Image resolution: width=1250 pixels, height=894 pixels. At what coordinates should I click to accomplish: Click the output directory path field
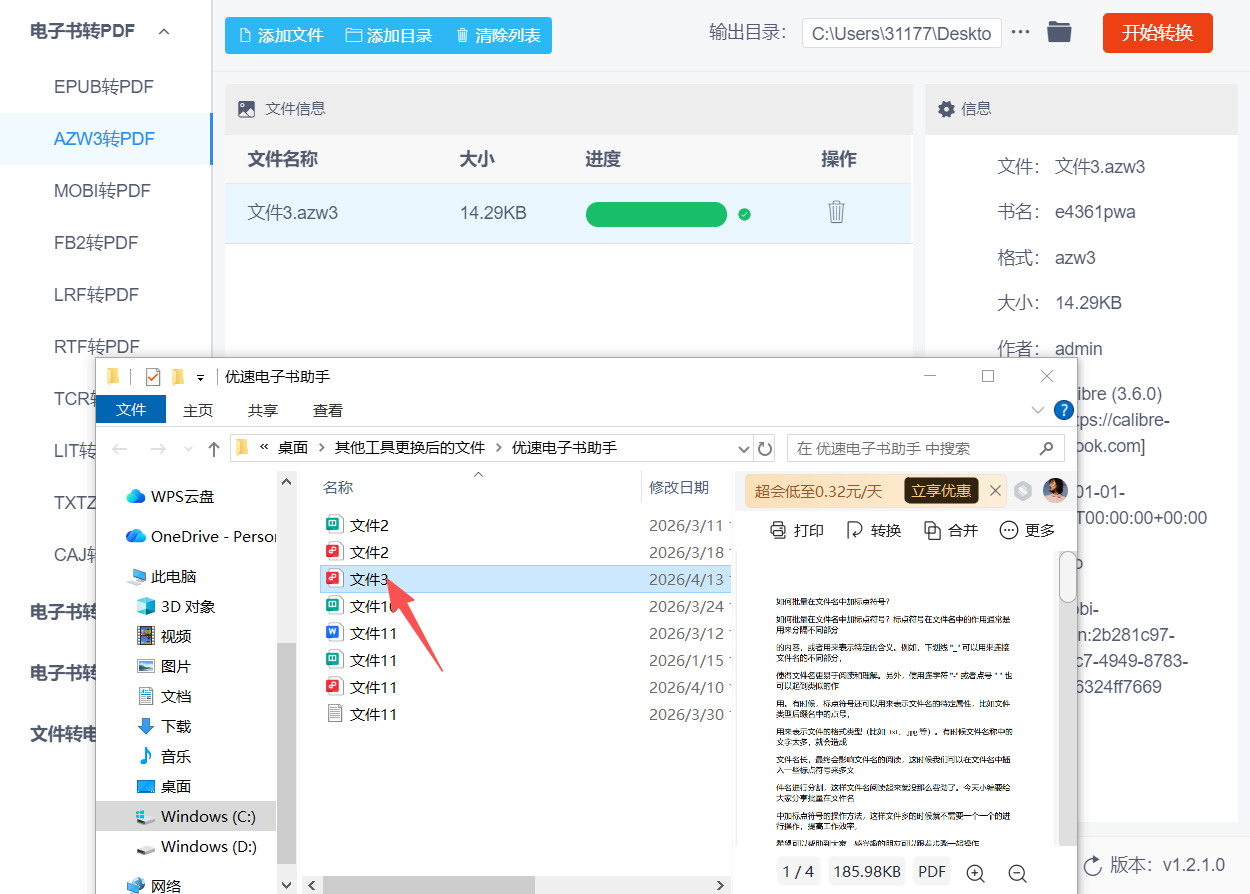[901, 33]
